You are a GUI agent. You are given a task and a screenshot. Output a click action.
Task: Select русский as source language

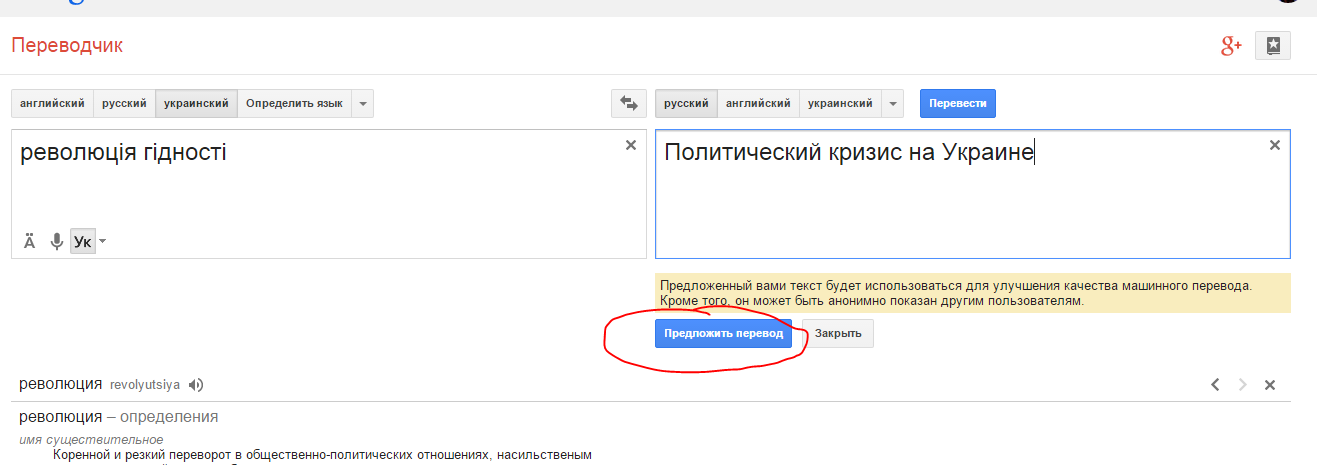(x=124, y=103)
